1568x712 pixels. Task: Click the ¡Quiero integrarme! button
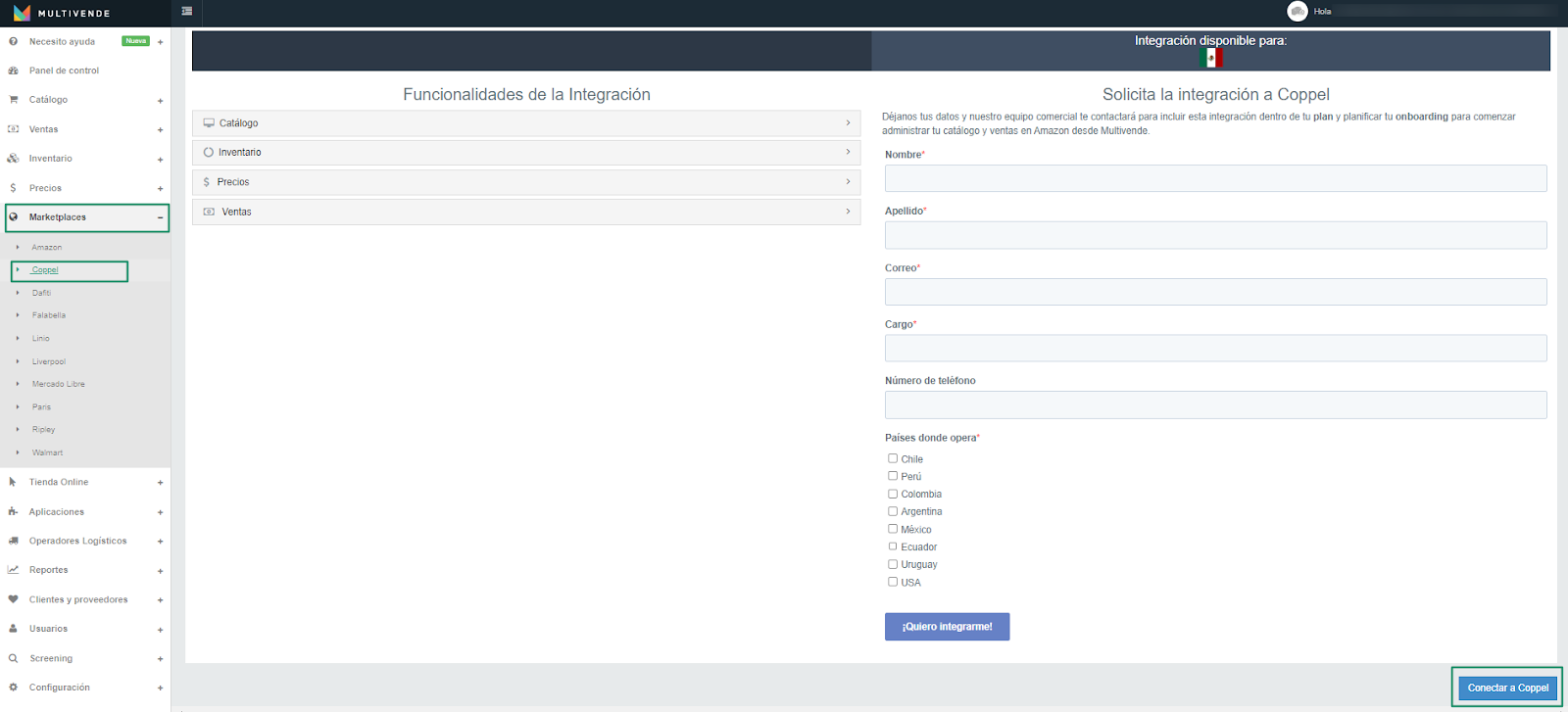coord(947,627)
